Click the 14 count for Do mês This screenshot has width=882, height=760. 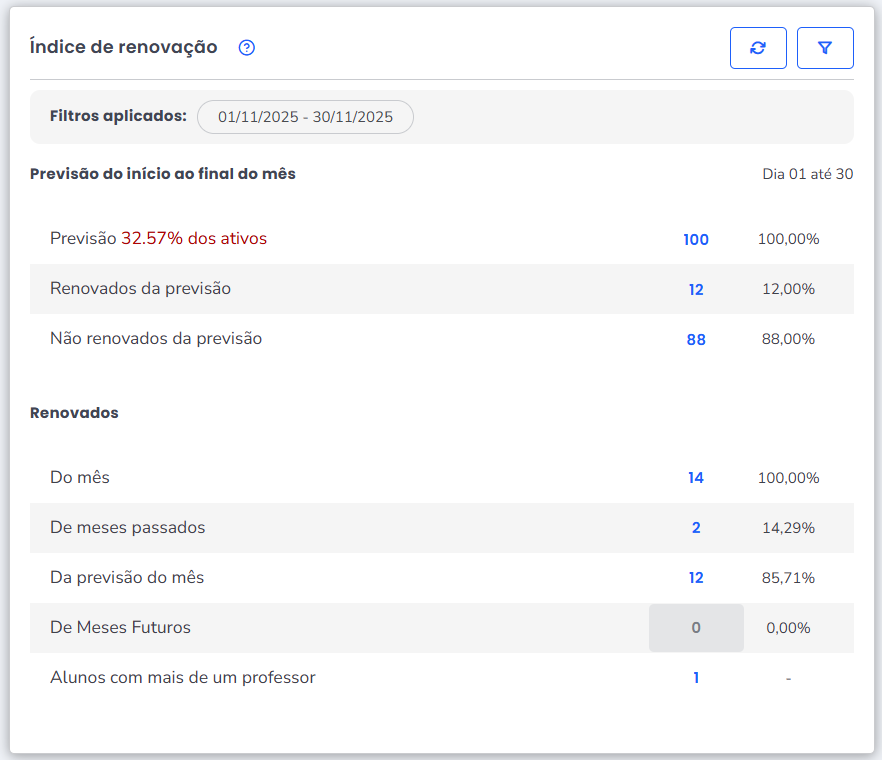pos(696,478)
